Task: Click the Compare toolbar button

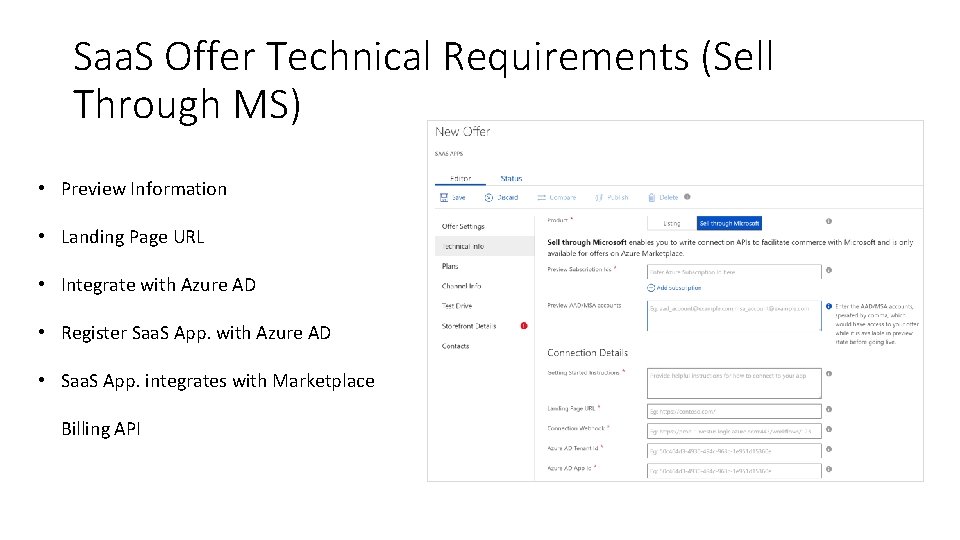Action: 557,197
